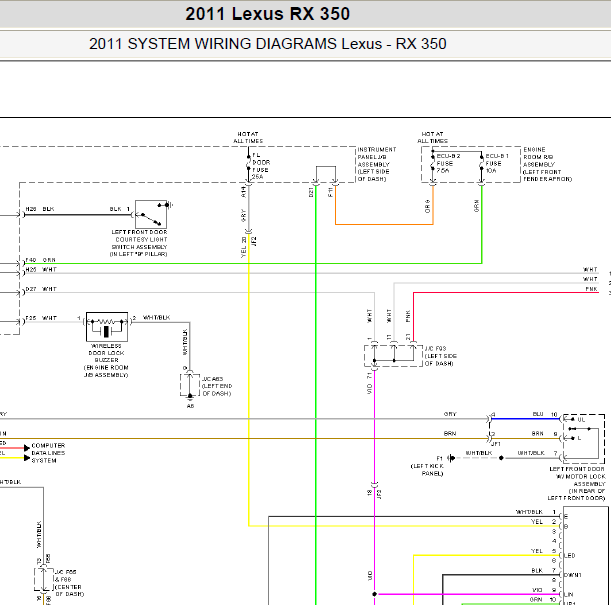Click the ECU-B 2 fuse symbol

pyautogui.click(x=433, y=163)
